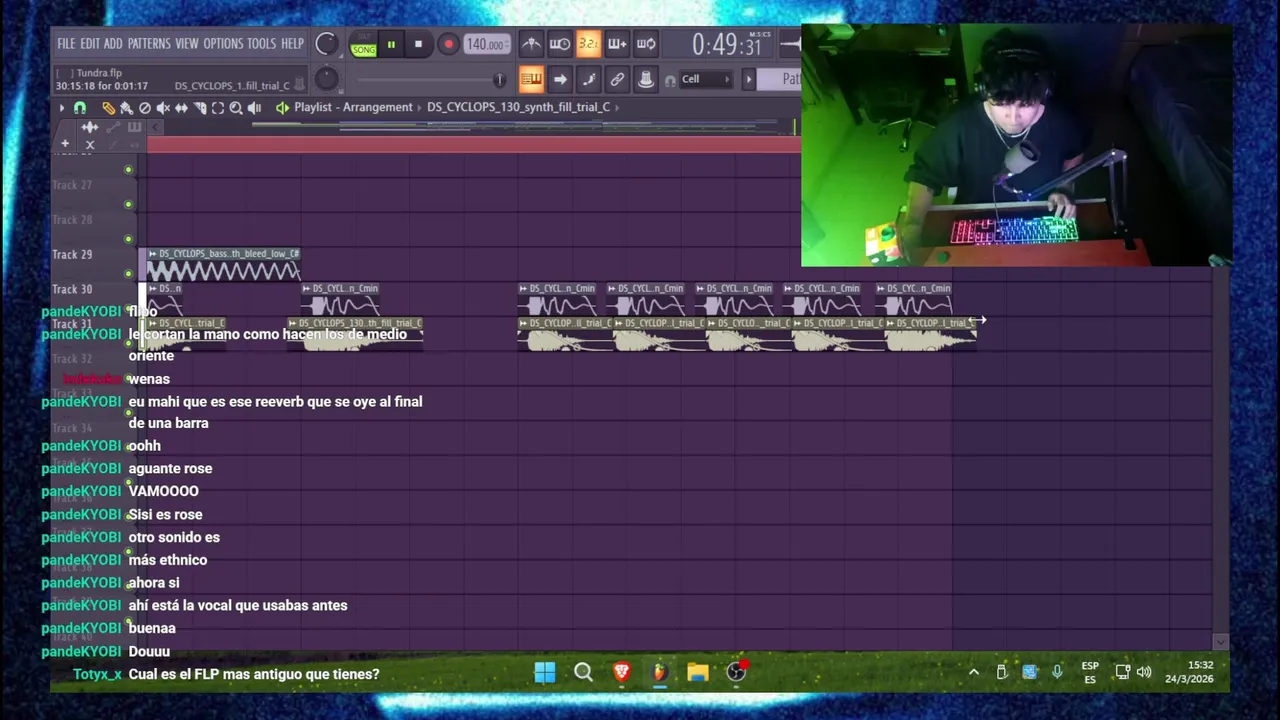Open the TOOLS menu

(261, 44)
